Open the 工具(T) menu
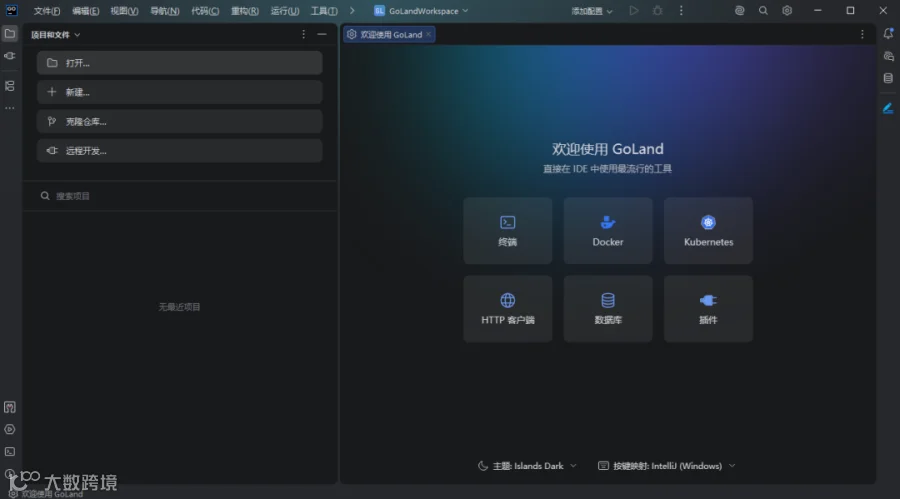 (x=324, y=11)
